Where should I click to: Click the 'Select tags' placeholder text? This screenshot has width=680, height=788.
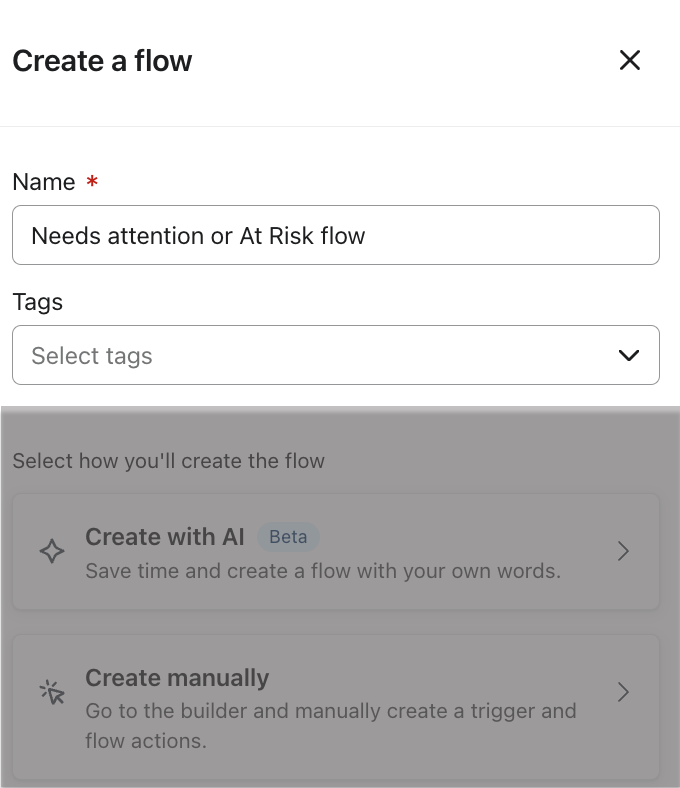[x=92, y=356]
